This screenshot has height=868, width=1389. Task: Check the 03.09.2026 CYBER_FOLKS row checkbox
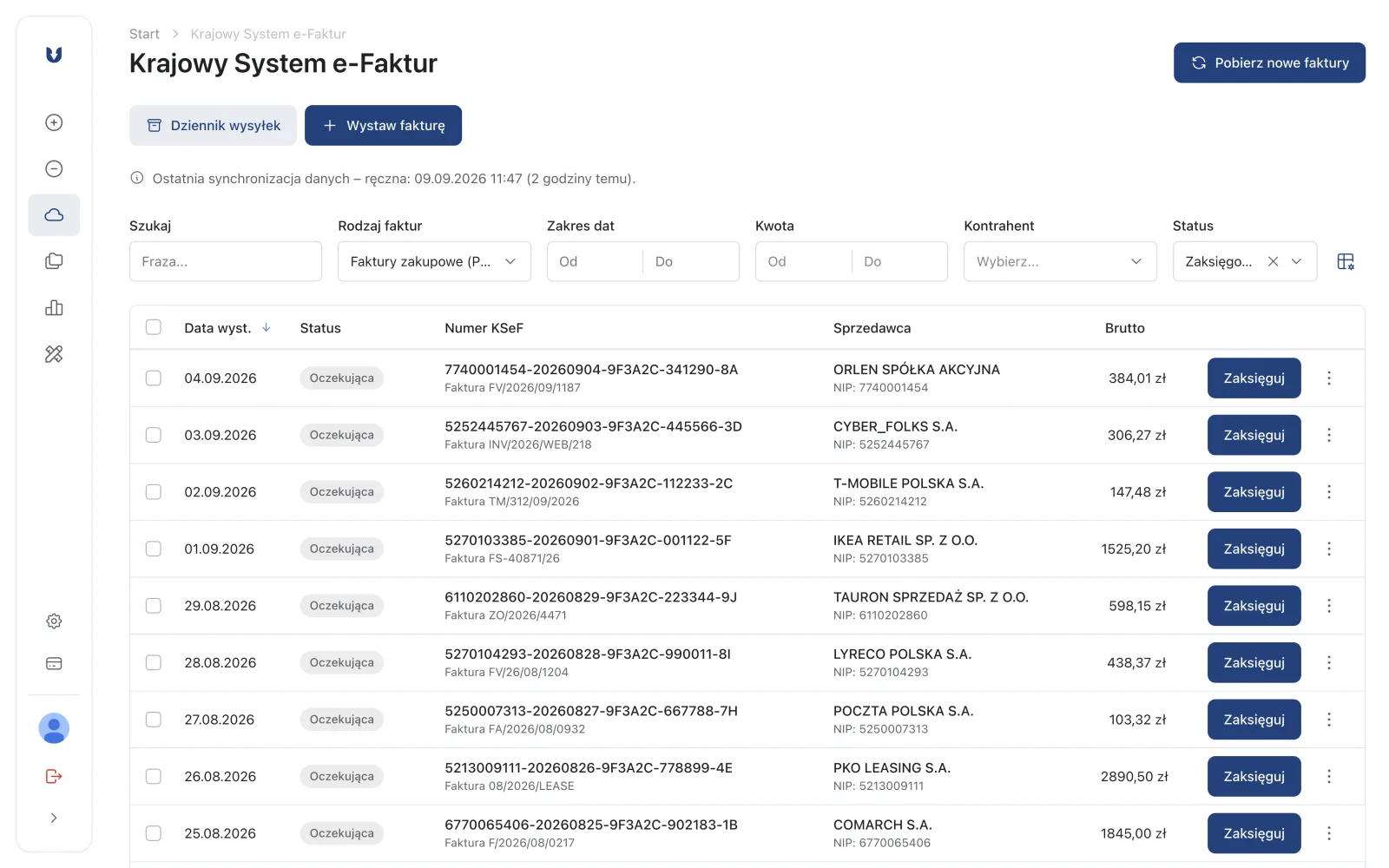[154, 435]
